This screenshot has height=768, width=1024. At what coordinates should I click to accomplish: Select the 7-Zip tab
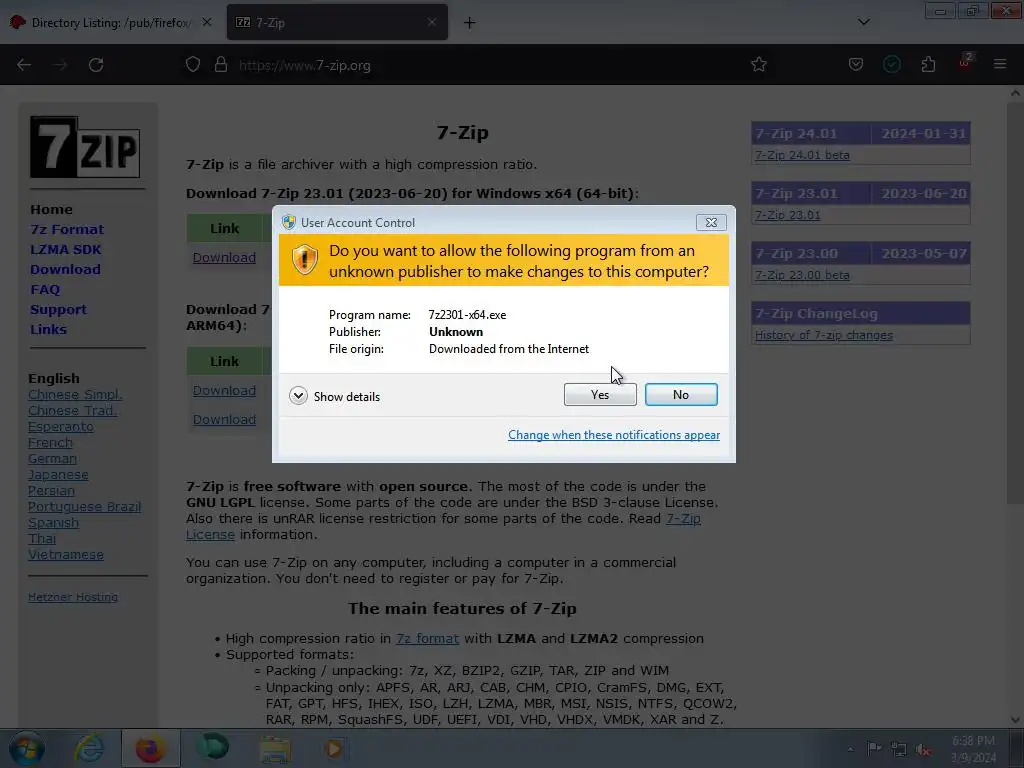[x=337, y=23]
